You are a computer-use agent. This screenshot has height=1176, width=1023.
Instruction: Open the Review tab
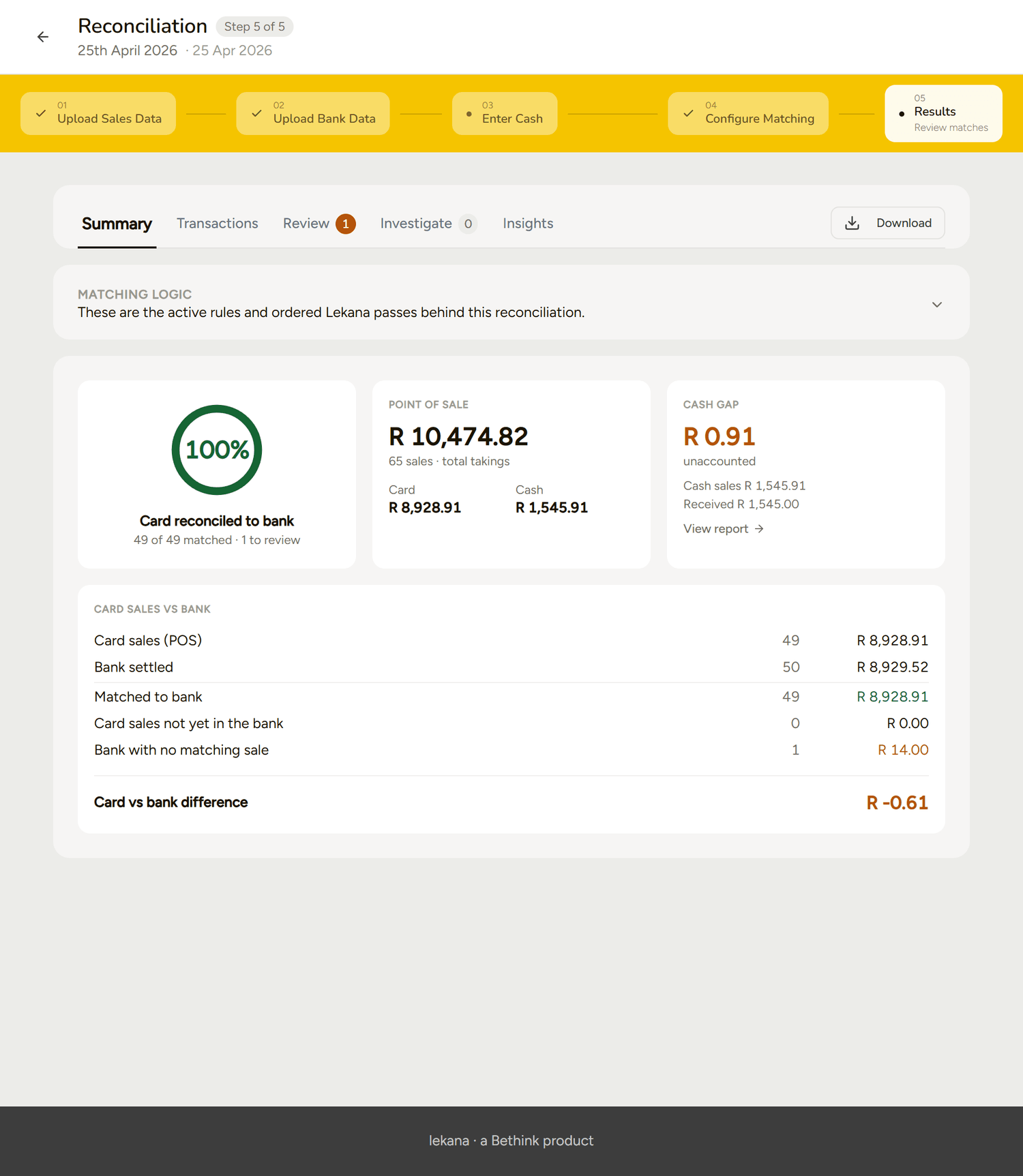point(319,224)
